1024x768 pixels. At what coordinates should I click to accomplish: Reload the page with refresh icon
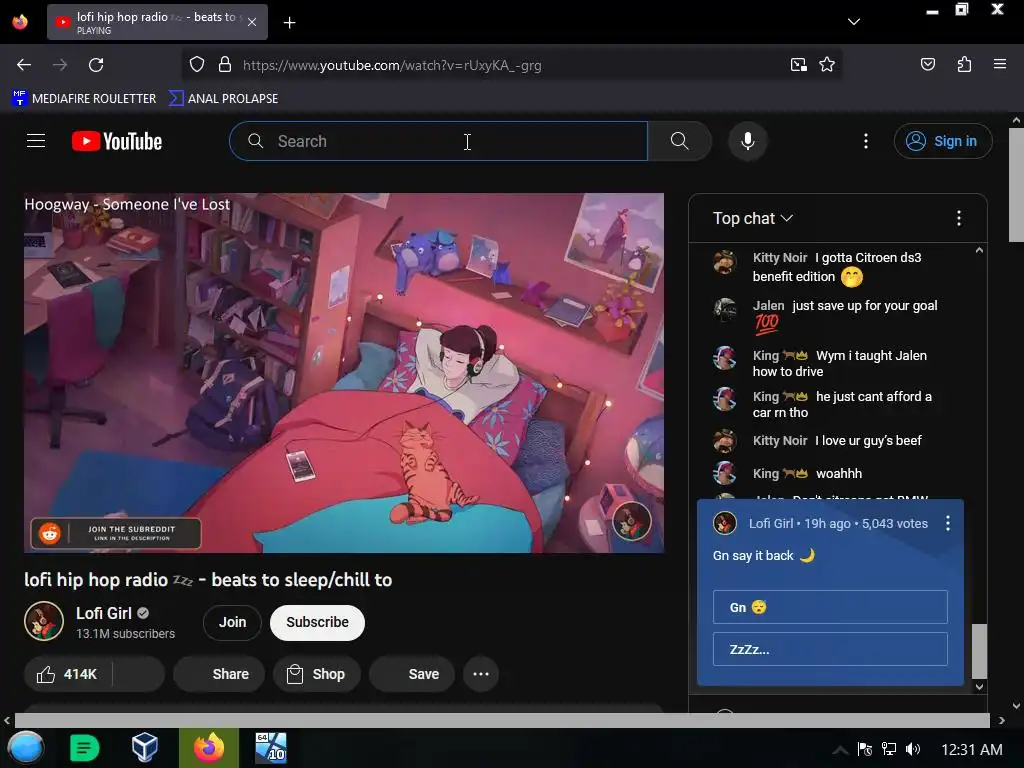(96, 65)
